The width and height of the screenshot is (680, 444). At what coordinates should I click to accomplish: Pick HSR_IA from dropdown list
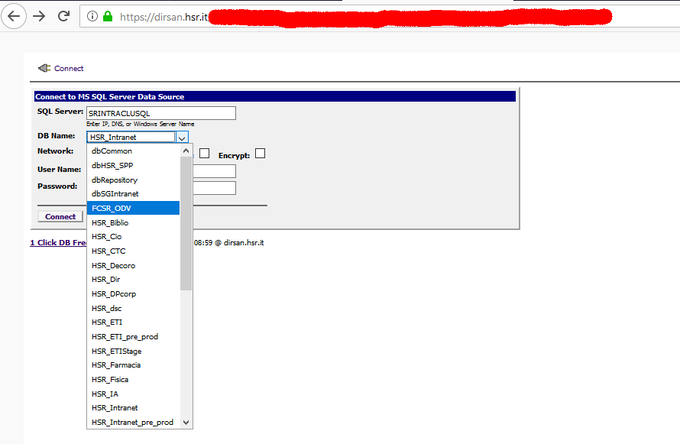coord(133,394)
